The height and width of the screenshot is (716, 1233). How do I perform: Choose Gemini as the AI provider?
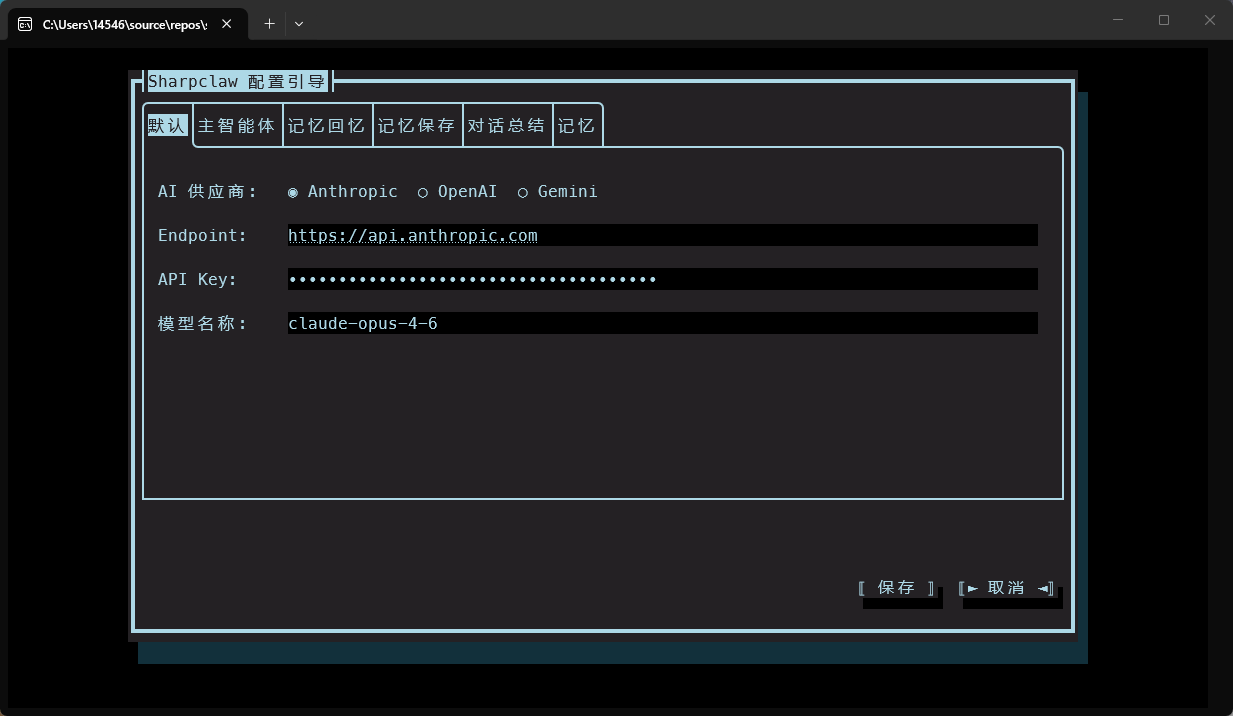(522, 191)
